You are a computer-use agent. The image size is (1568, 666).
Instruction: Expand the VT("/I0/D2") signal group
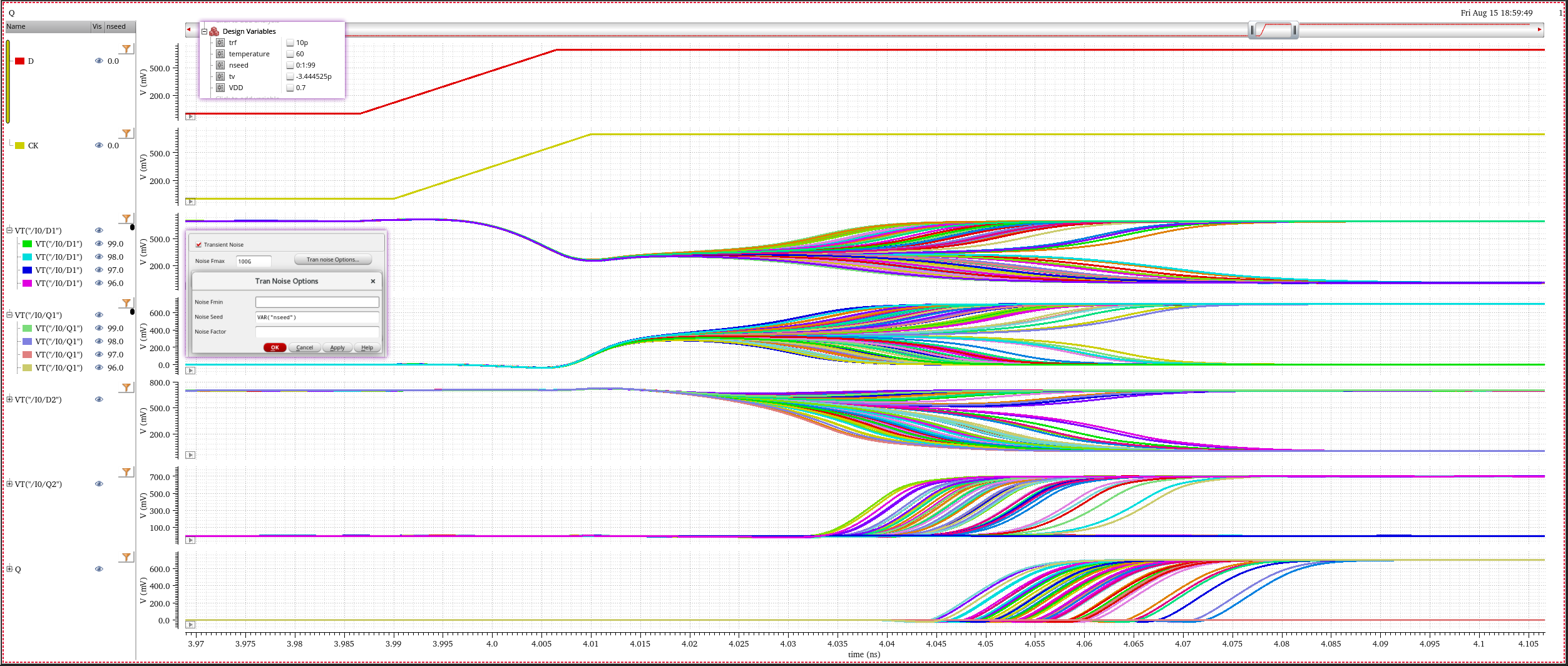pyautogui.click(x=9, y=399)
